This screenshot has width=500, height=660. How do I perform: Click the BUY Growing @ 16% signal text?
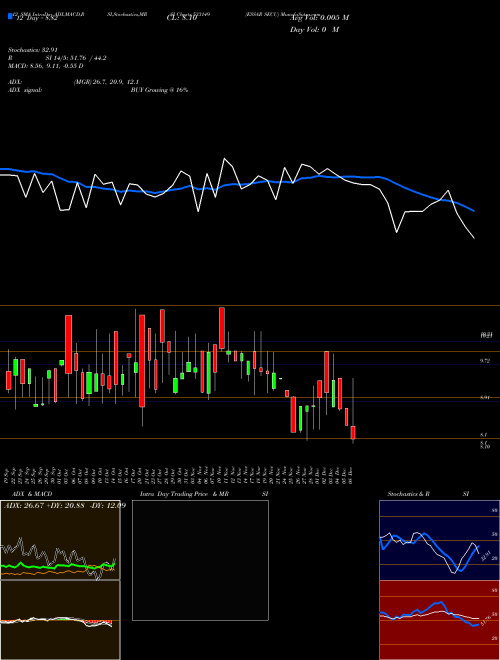tap(159, 90)
